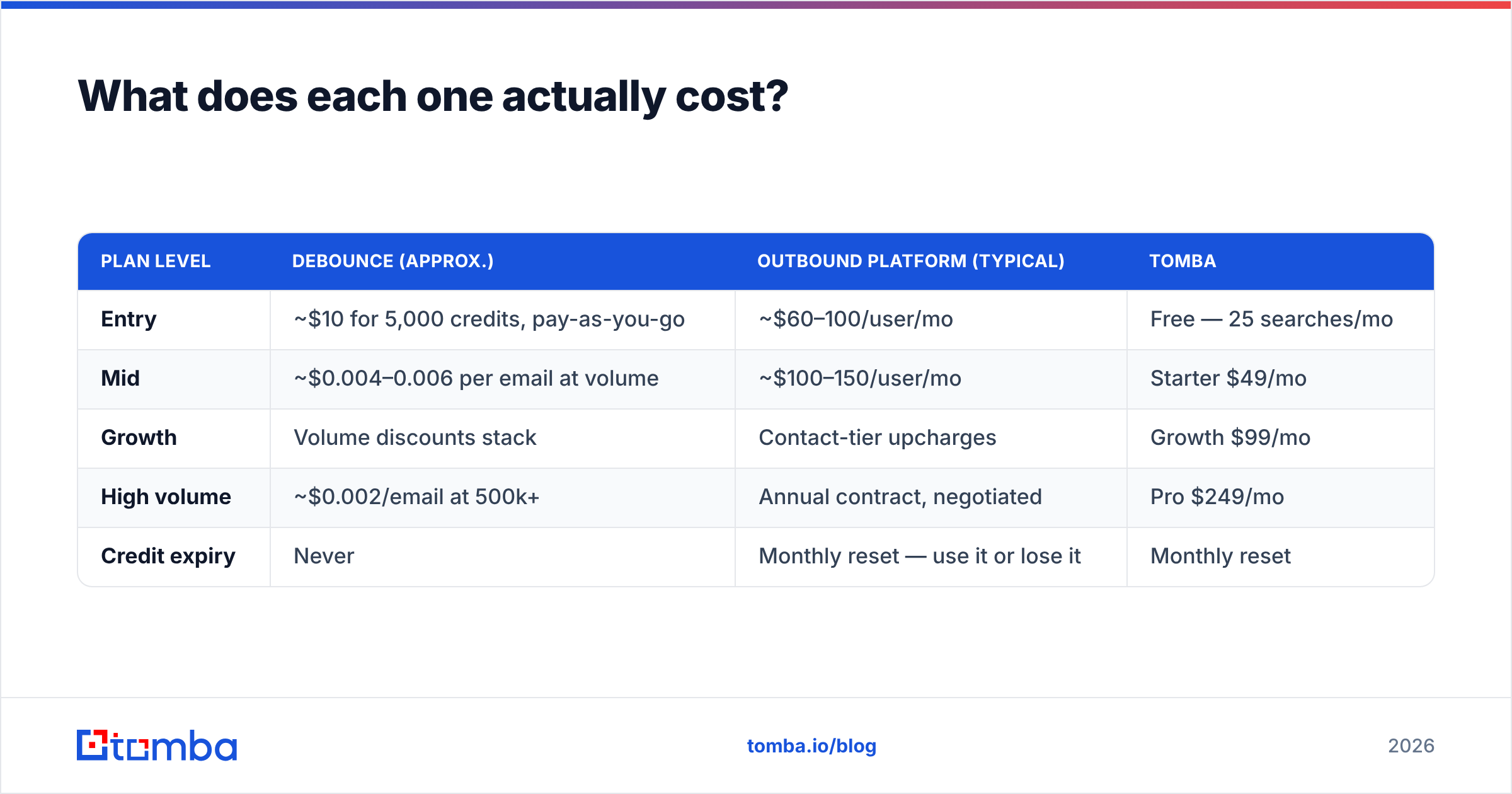
Task: Click the "Credit expiry" row label
Action: click(x=168, y=556)
